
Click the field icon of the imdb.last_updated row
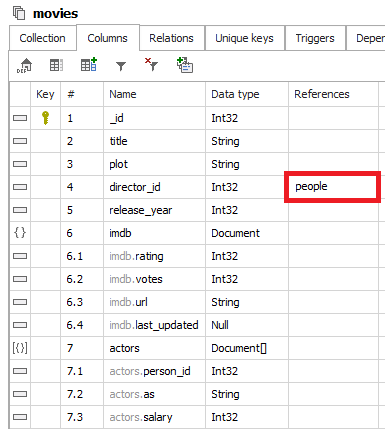[x=20, y=325]
